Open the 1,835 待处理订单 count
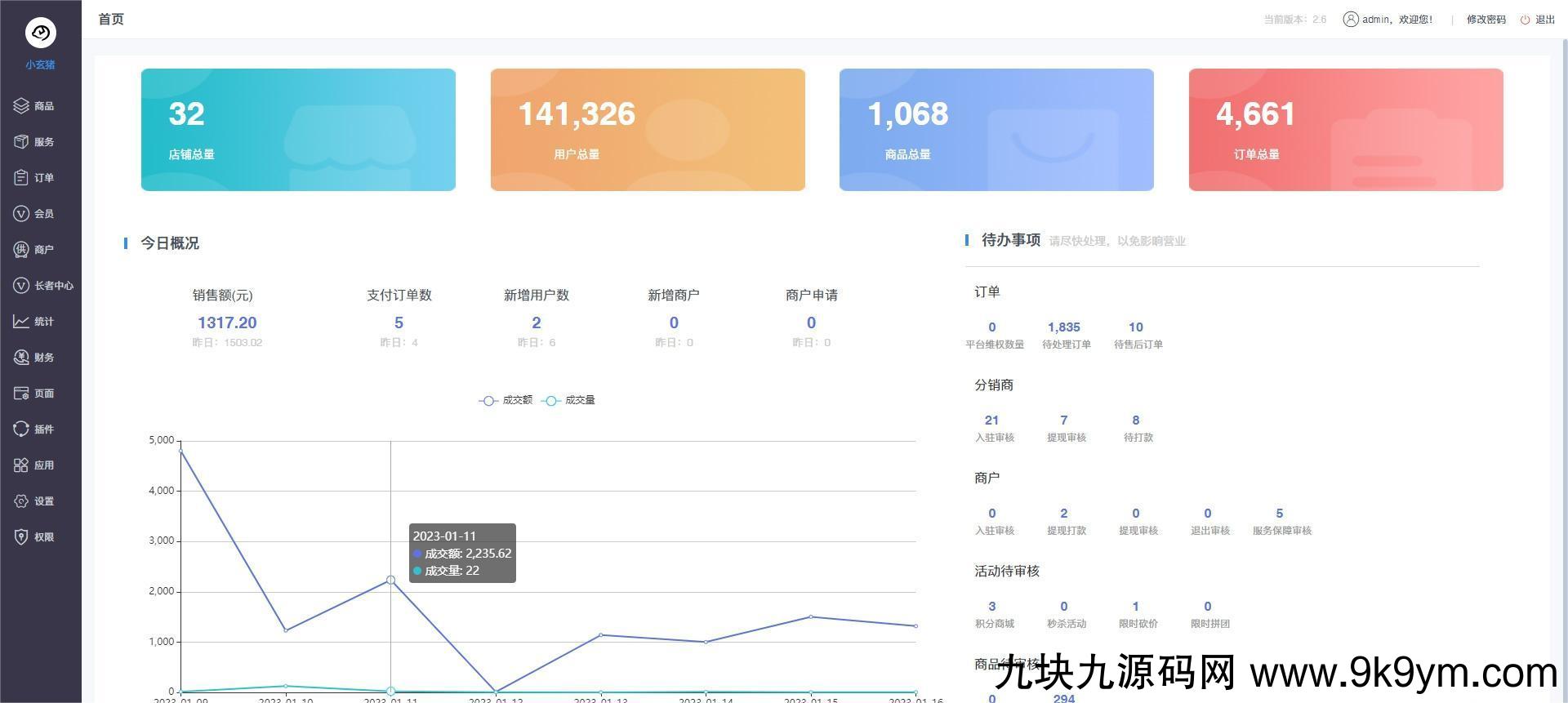1568x703 pixels. click(x=1063, y=327)
